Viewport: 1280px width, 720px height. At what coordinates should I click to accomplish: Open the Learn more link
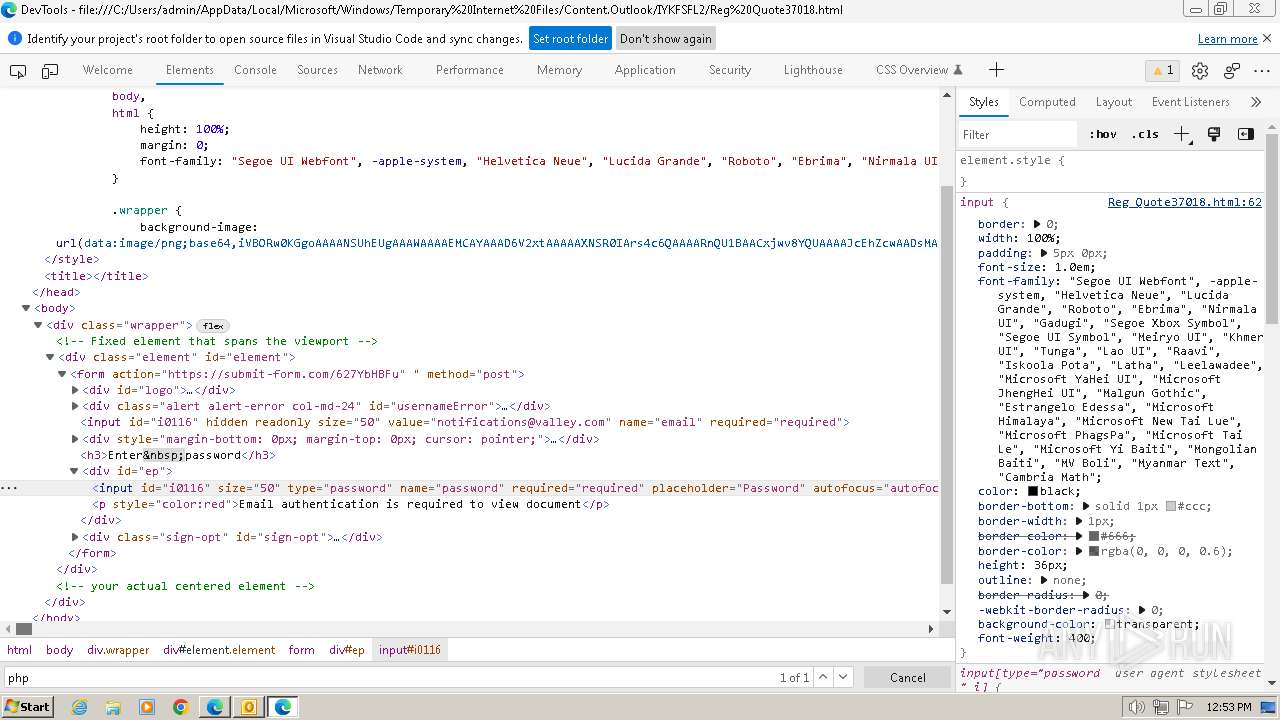click(1228, 39)
